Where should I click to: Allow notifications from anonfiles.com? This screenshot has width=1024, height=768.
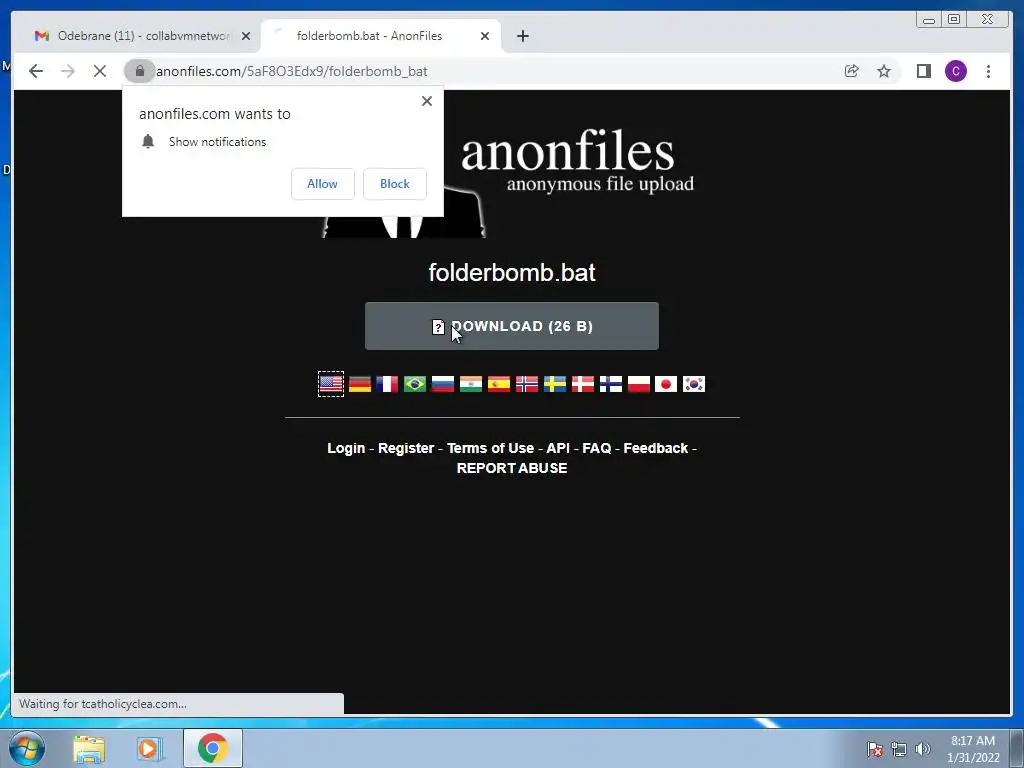tap(323, 184)
